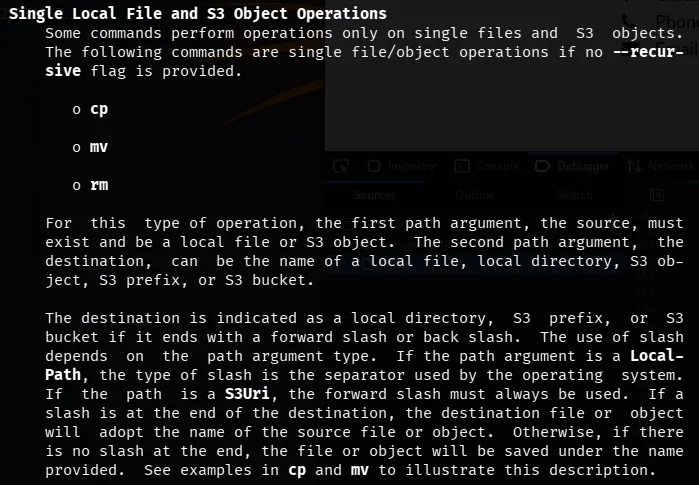The height and width of the screenshot is (485, 699).
Task: Click bold 'mv' in the last line
Action: coord(360,470)
